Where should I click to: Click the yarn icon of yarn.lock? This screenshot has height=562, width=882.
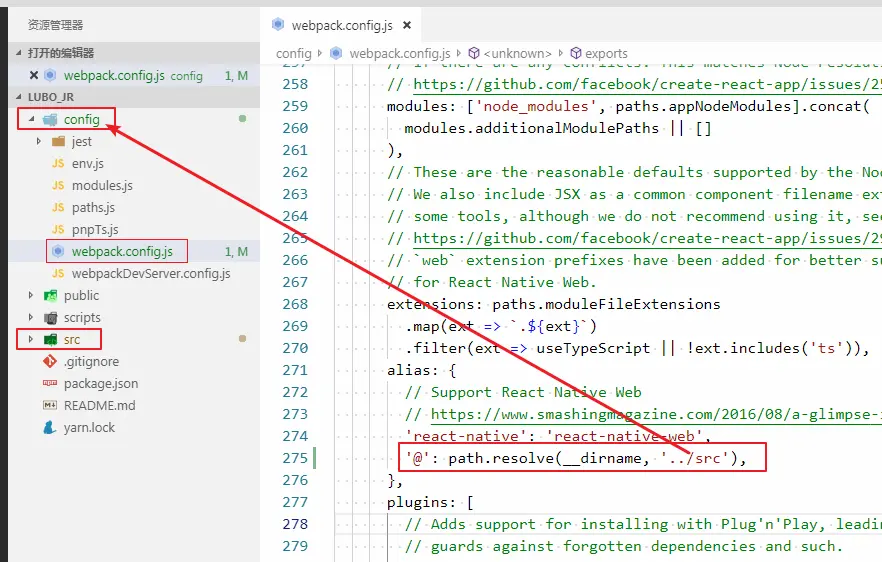click(50, 428)
